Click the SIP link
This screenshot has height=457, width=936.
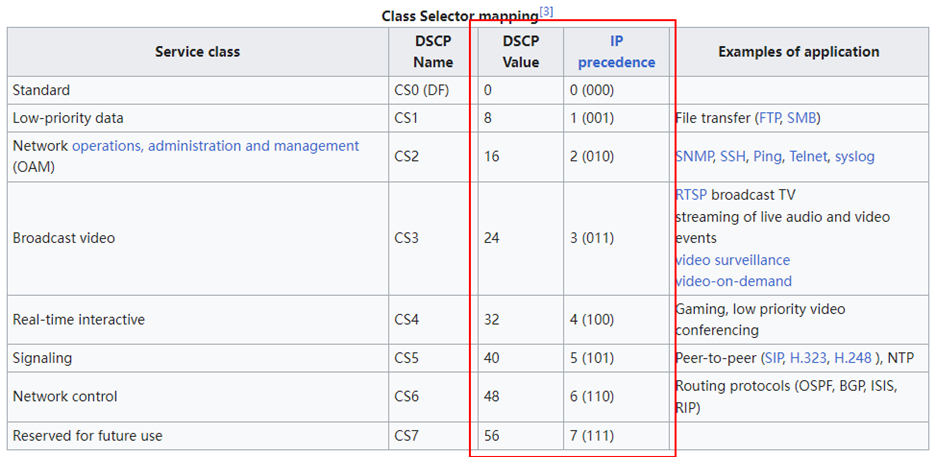pyautogui.click(x=773, y=358)
